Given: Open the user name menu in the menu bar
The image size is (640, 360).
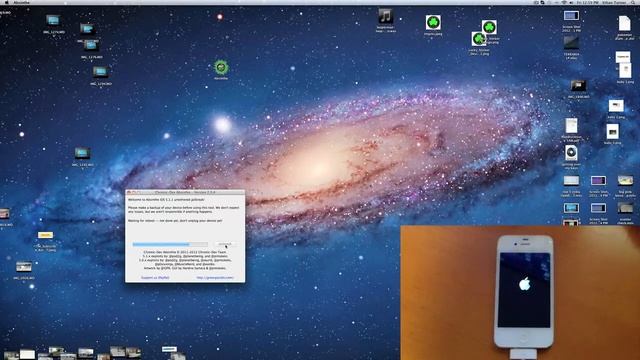Looking at the screenshot, I should click(614, 2).
